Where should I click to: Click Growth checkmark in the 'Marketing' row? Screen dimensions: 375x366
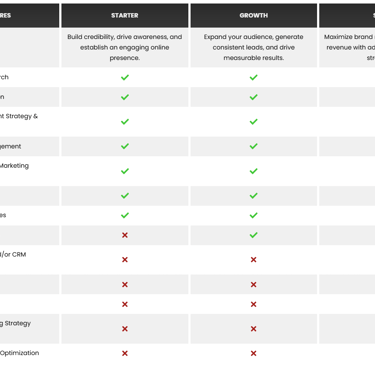(x=254, y=171)
